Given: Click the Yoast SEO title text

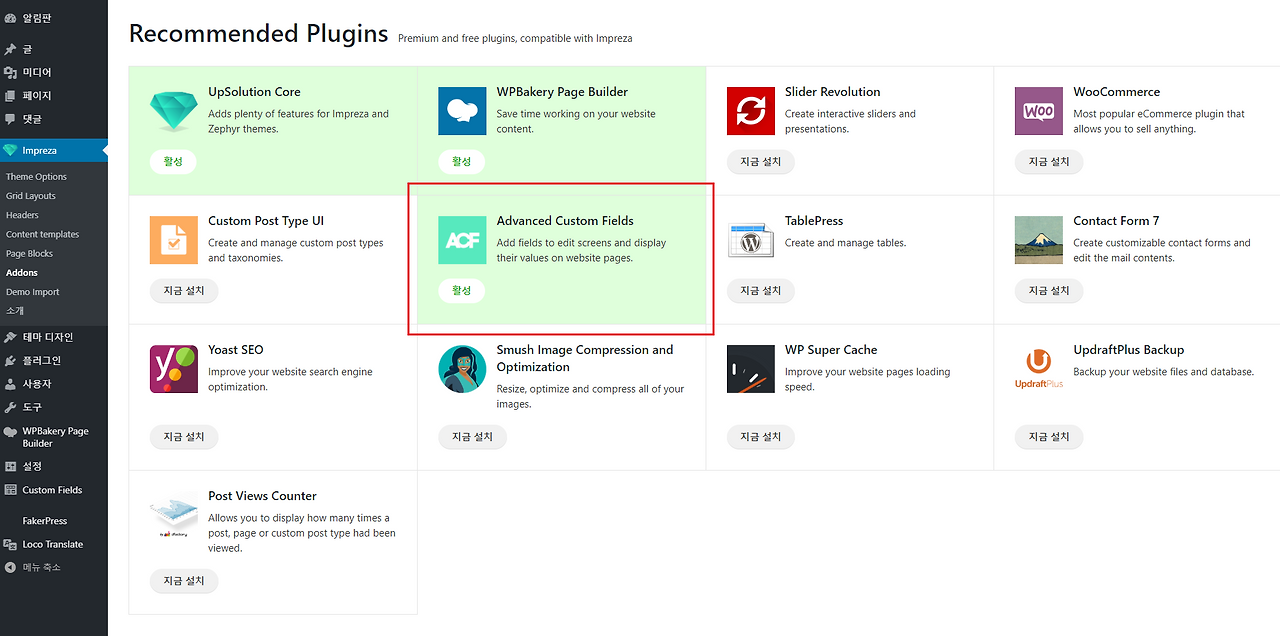Looking at the screenshot, I should click(236, 350).
